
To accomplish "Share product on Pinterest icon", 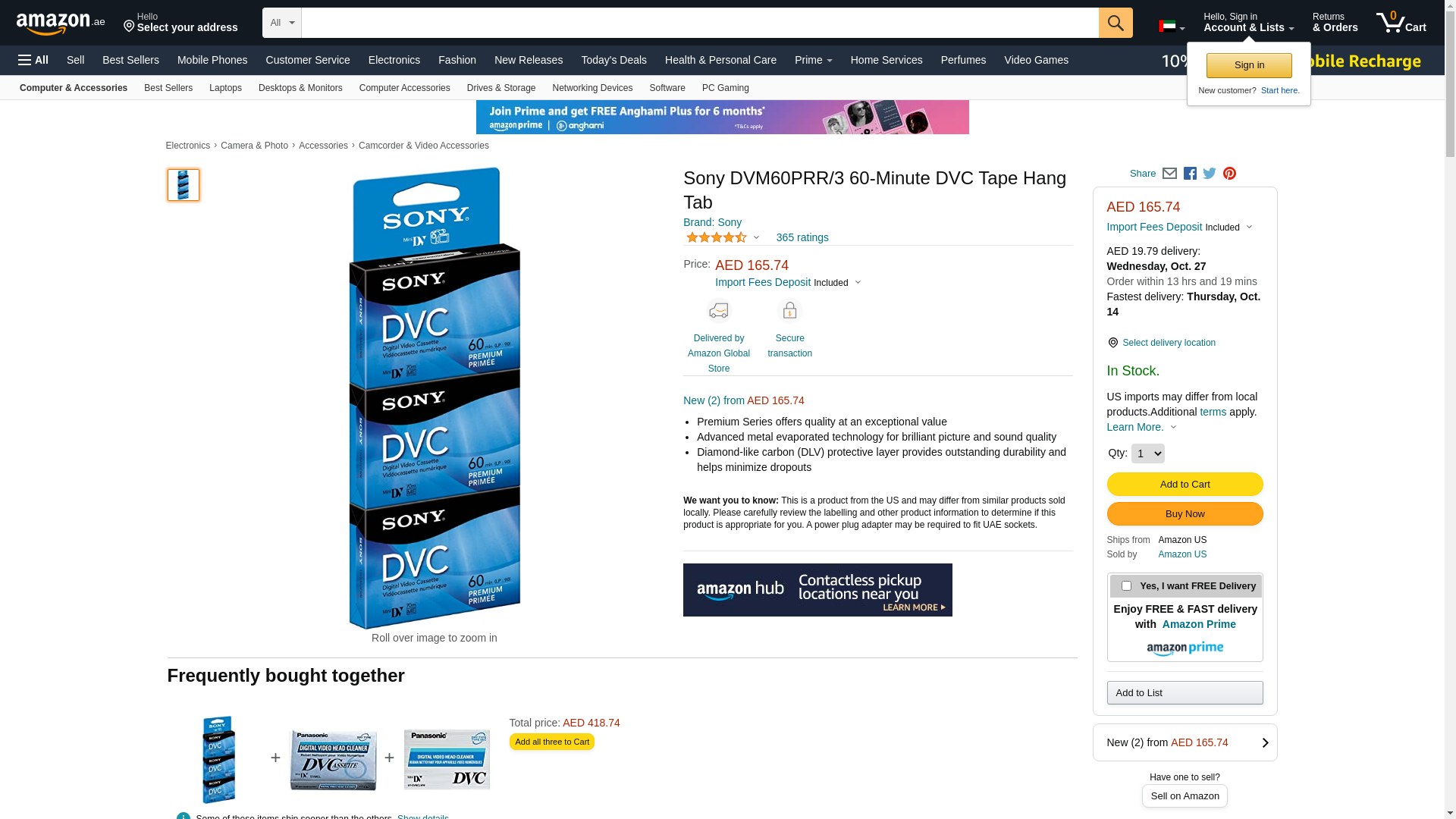I will [1229, 174].
